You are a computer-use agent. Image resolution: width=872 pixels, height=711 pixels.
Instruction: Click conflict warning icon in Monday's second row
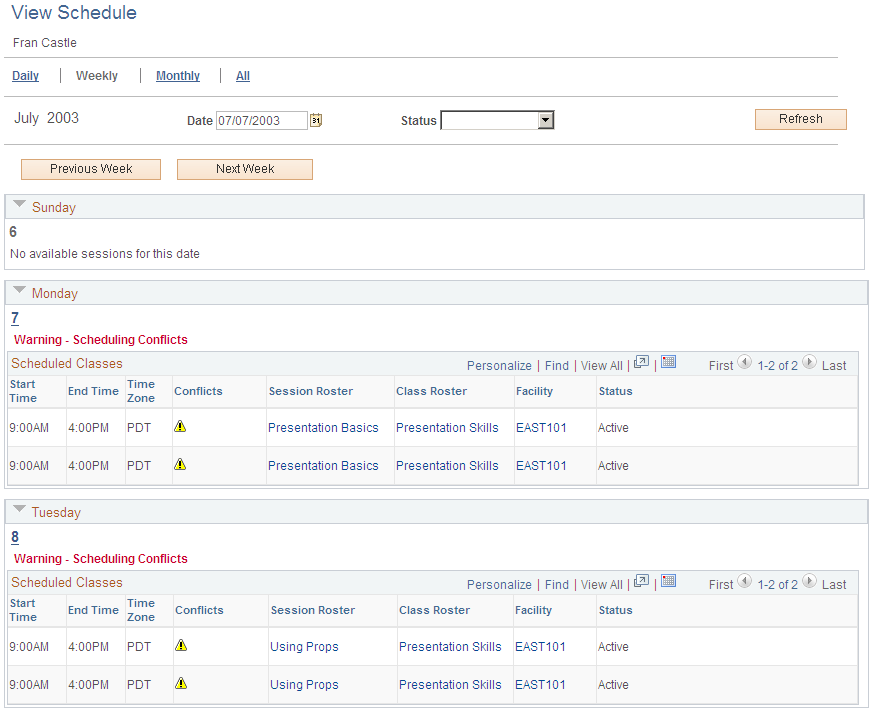pyautogui.click(x=180, y=464)
